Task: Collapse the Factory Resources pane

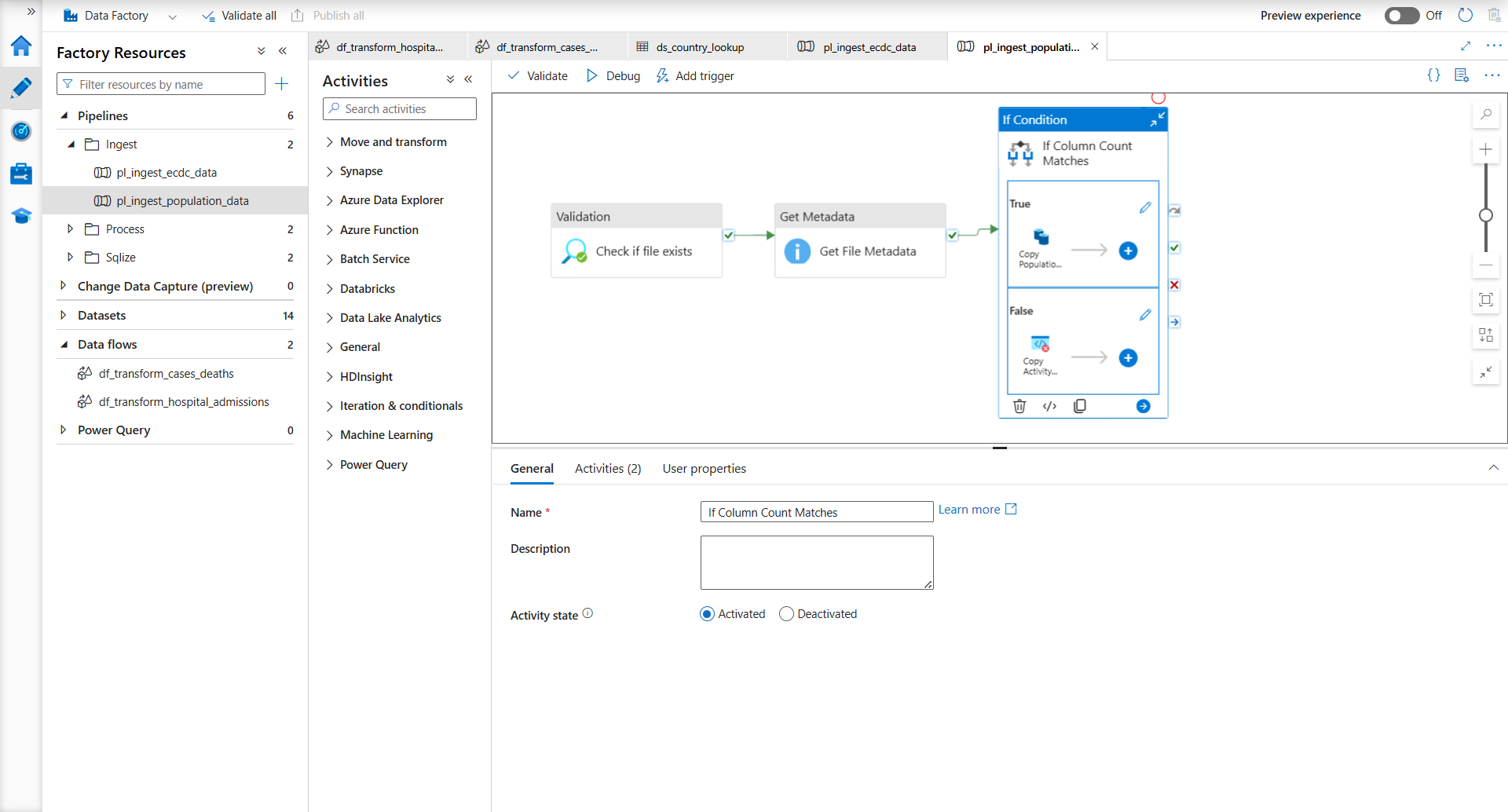Action: [x=283, y=51]
